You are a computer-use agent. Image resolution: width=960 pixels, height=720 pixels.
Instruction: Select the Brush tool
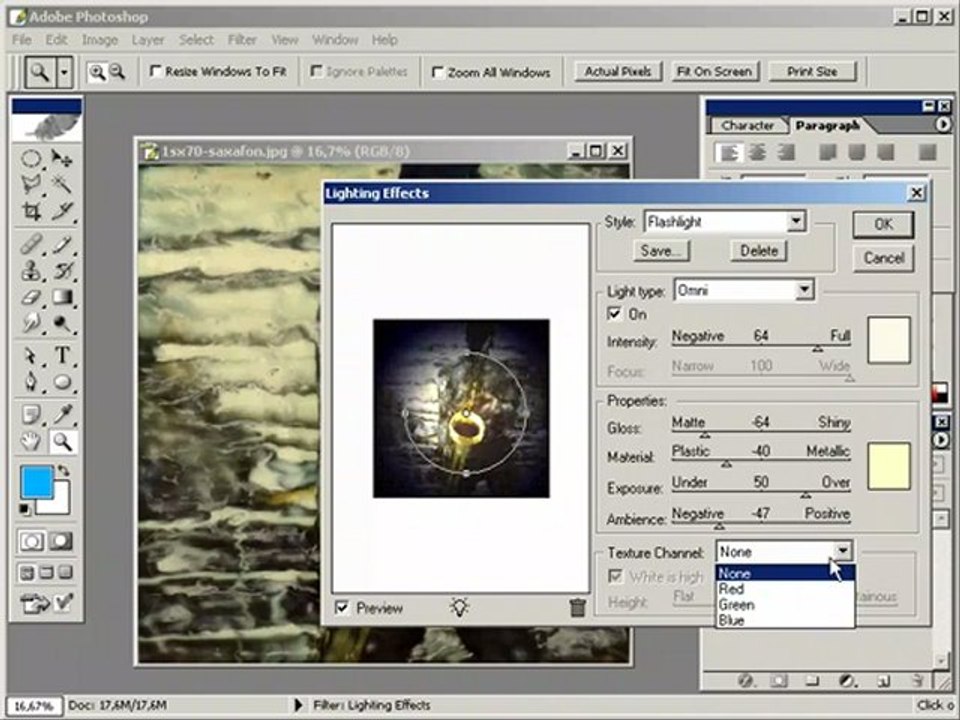point(62,244)
